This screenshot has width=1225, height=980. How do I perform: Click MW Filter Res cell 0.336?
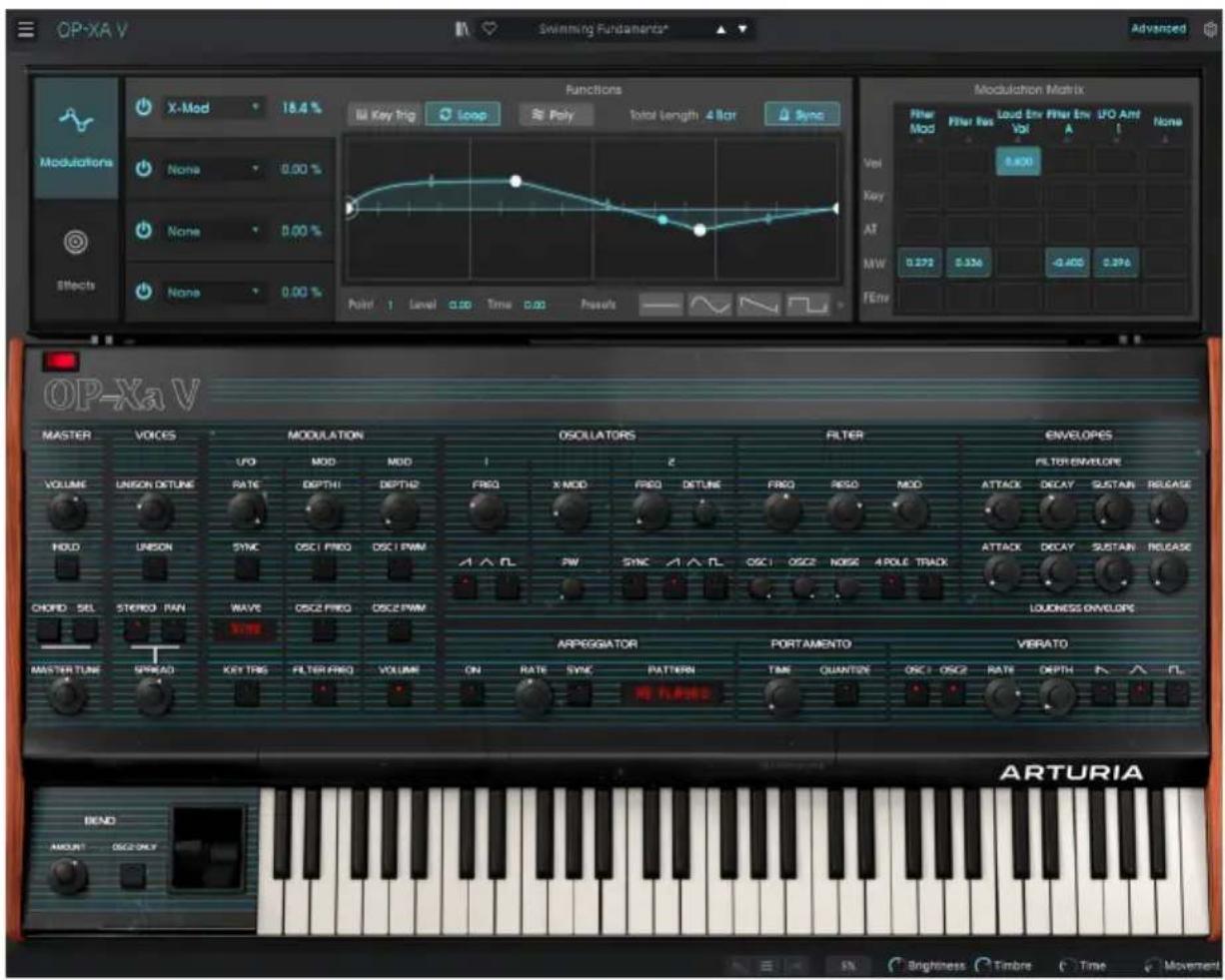(x=968, y=263)
